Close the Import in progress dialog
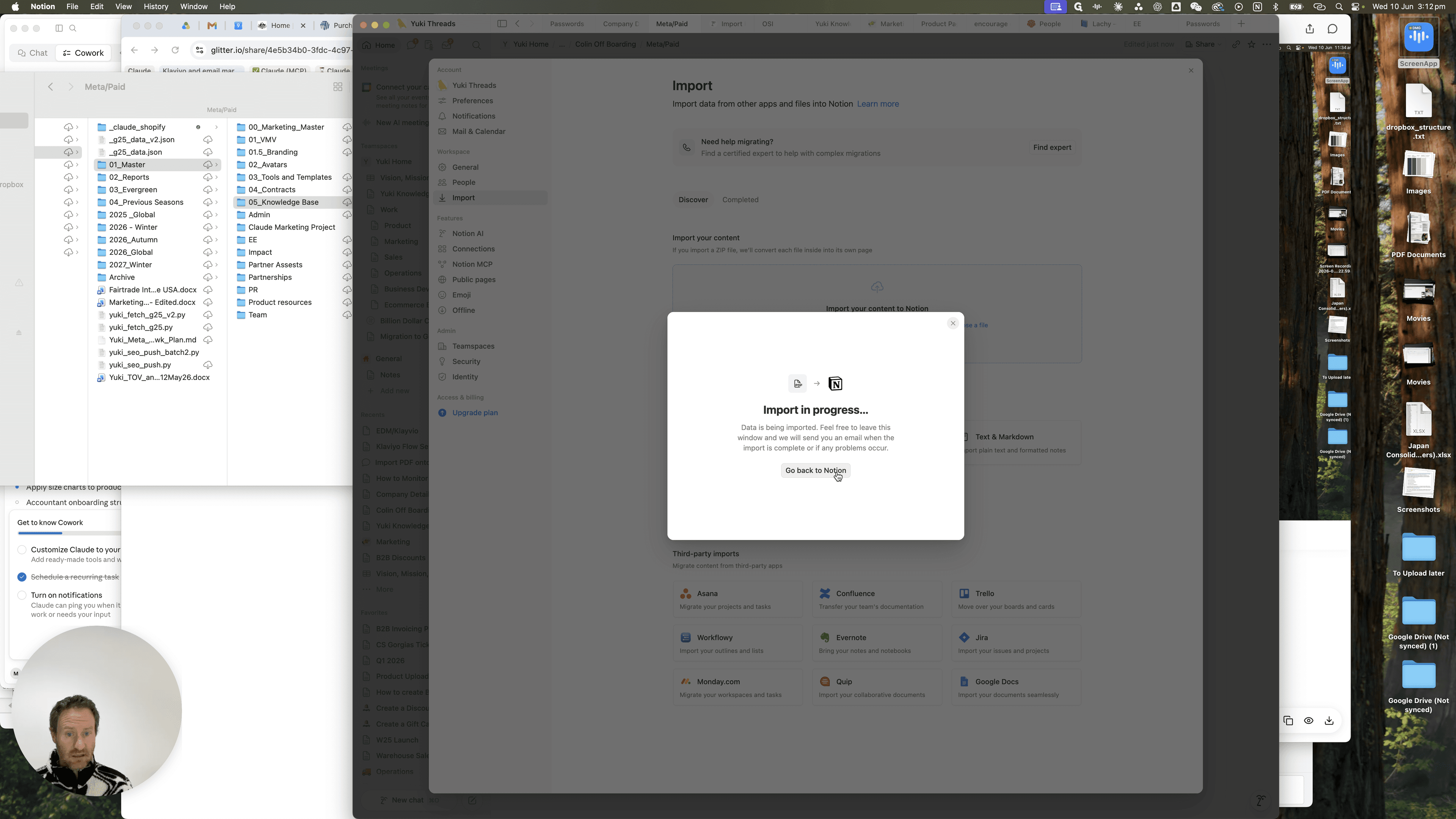Image resolution: width=1456 pixels, height=819 pixels. (x=953, y=323)
